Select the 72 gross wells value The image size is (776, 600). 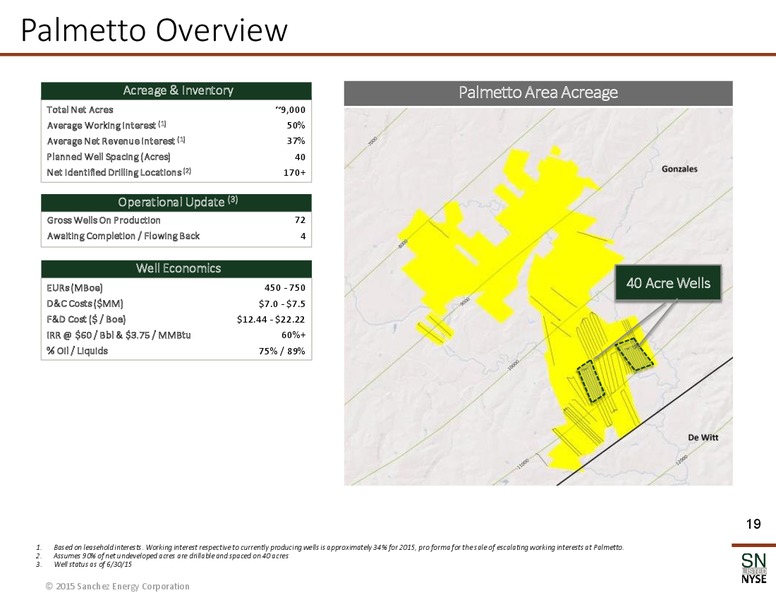300,220
